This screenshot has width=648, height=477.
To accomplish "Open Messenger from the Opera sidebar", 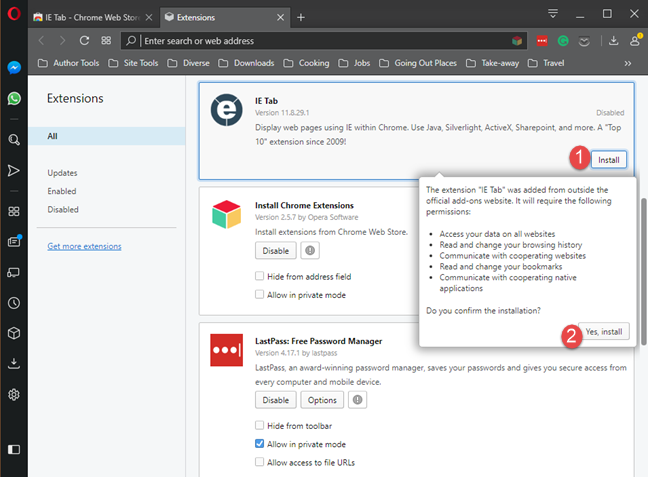I will (14, 68).
